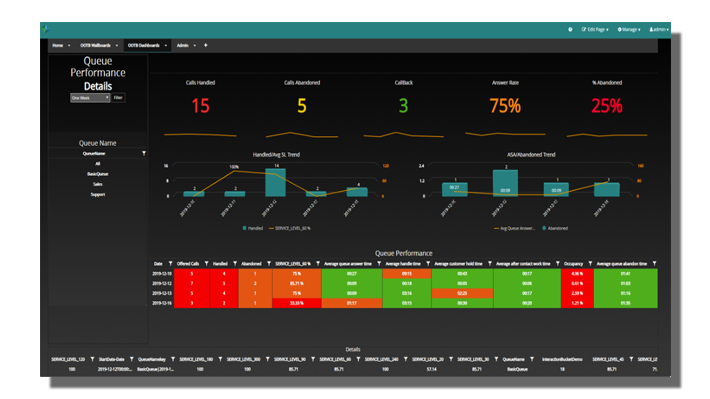The width and height of the screenshot is (710, 399).
Task: Filter the QueueName column in sidebar
Action: click(x=144, y=154)
